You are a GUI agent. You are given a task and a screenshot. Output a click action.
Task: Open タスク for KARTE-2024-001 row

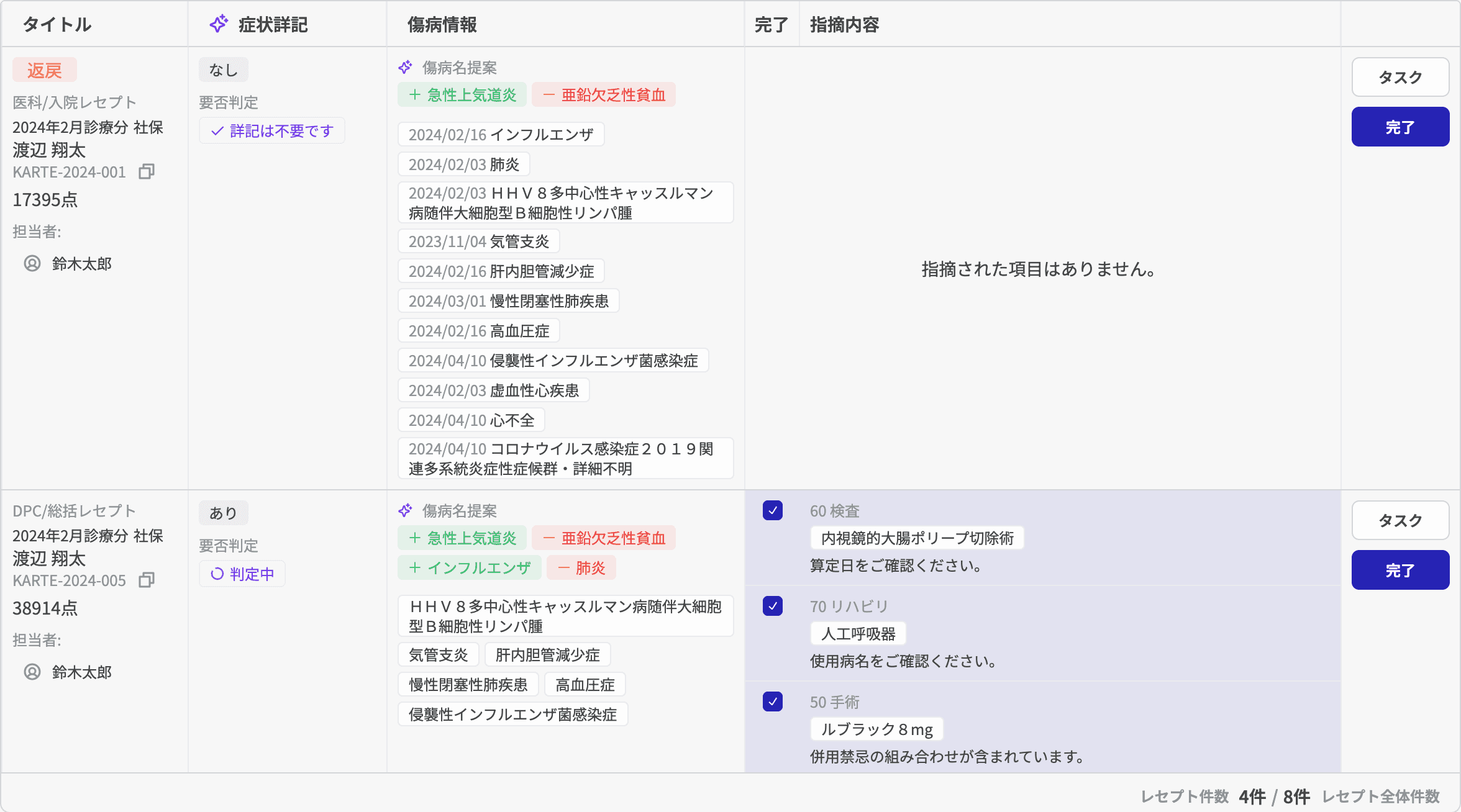pyautogui.click(x=1401, y=77)
